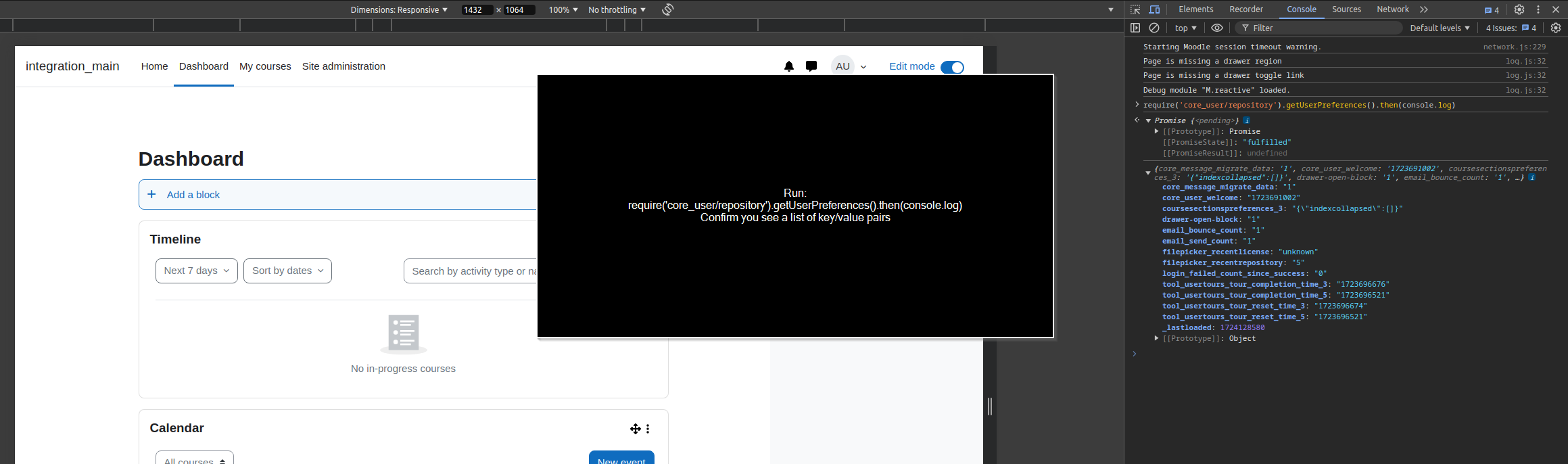Open the All courses calendar selector

(x=195, y=459)
